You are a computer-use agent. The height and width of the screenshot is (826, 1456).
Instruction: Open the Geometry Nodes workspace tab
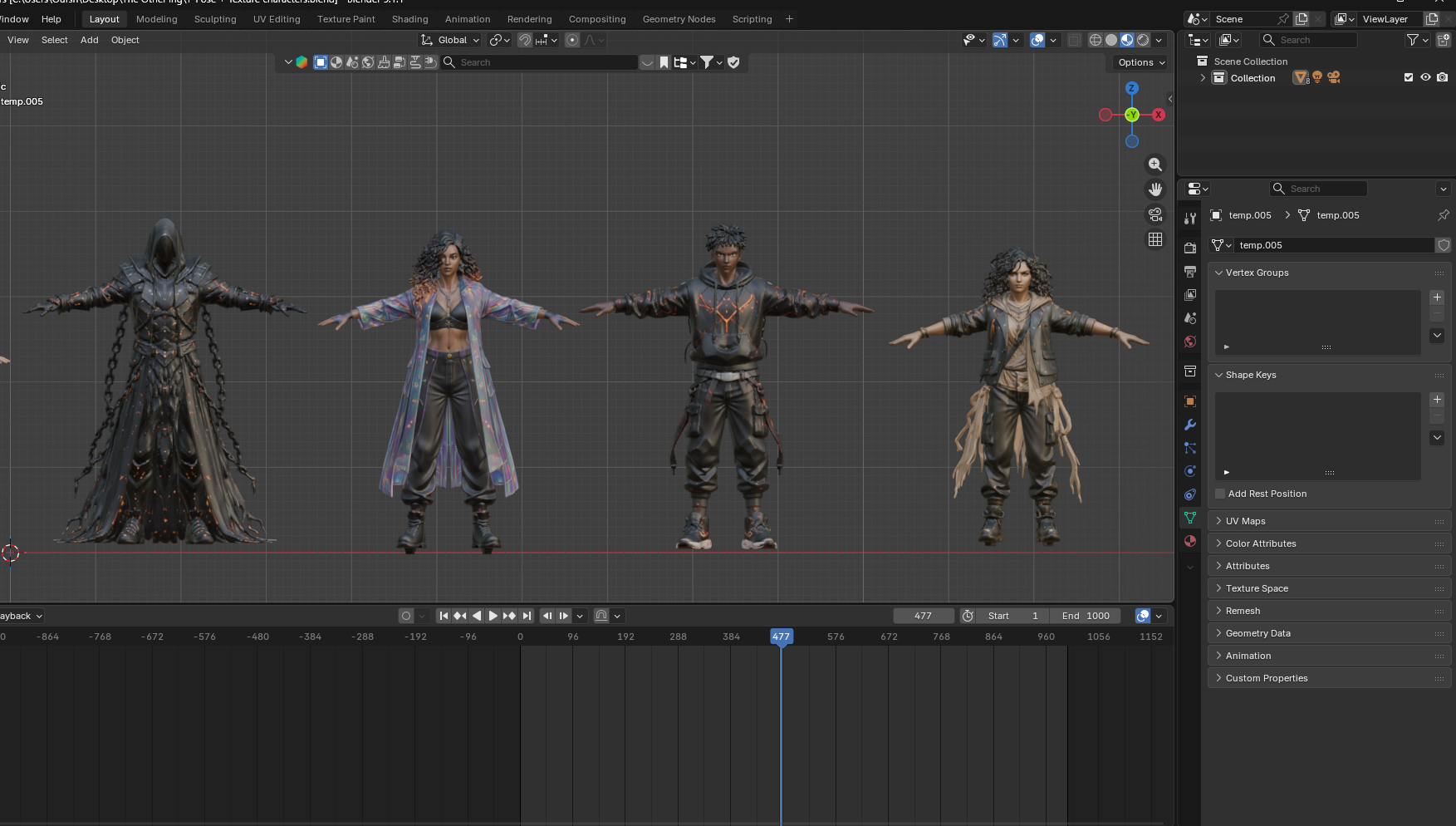[x=679, y=19]
